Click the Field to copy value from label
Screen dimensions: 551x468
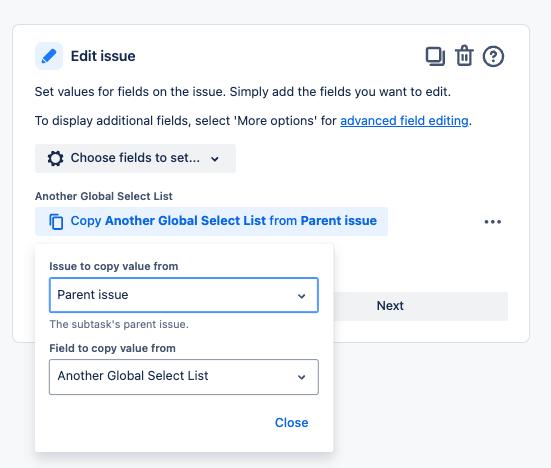click(112, 348)
